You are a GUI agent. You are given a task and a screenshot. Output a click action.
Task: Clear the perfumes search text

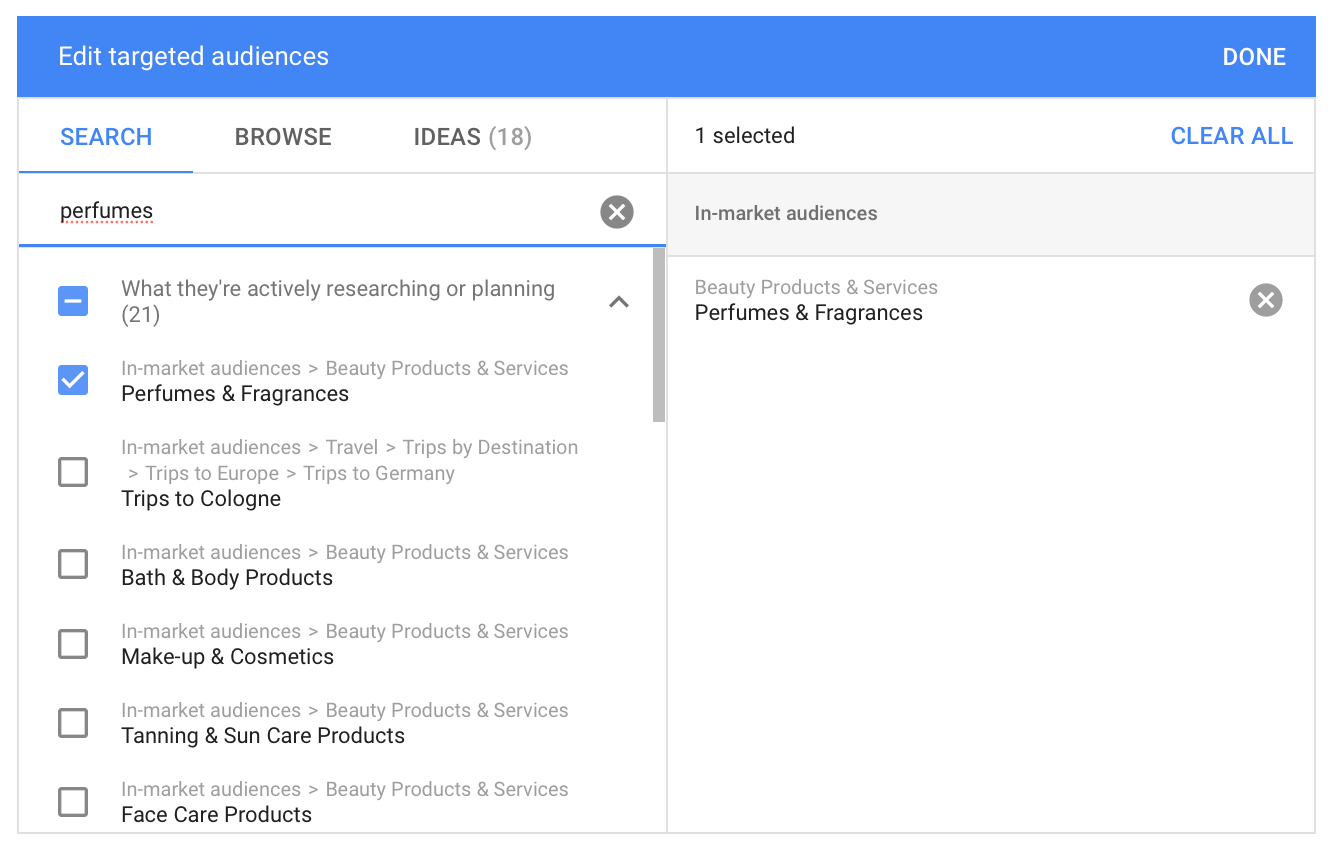617,212
